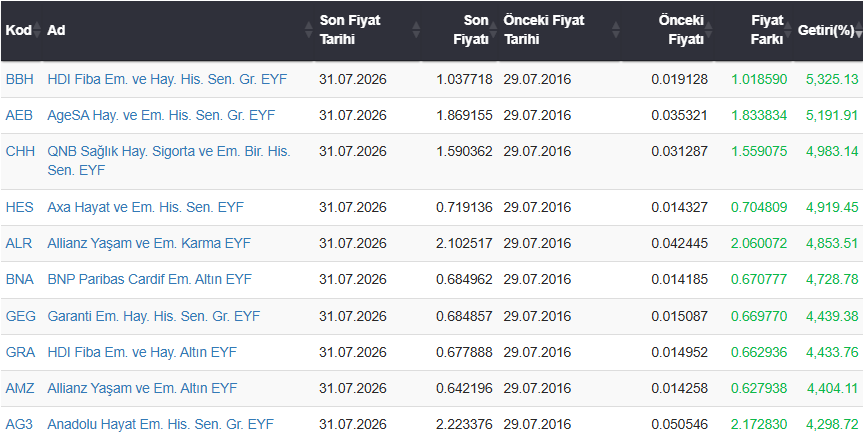Open fund code GEG link

point(21,316)
